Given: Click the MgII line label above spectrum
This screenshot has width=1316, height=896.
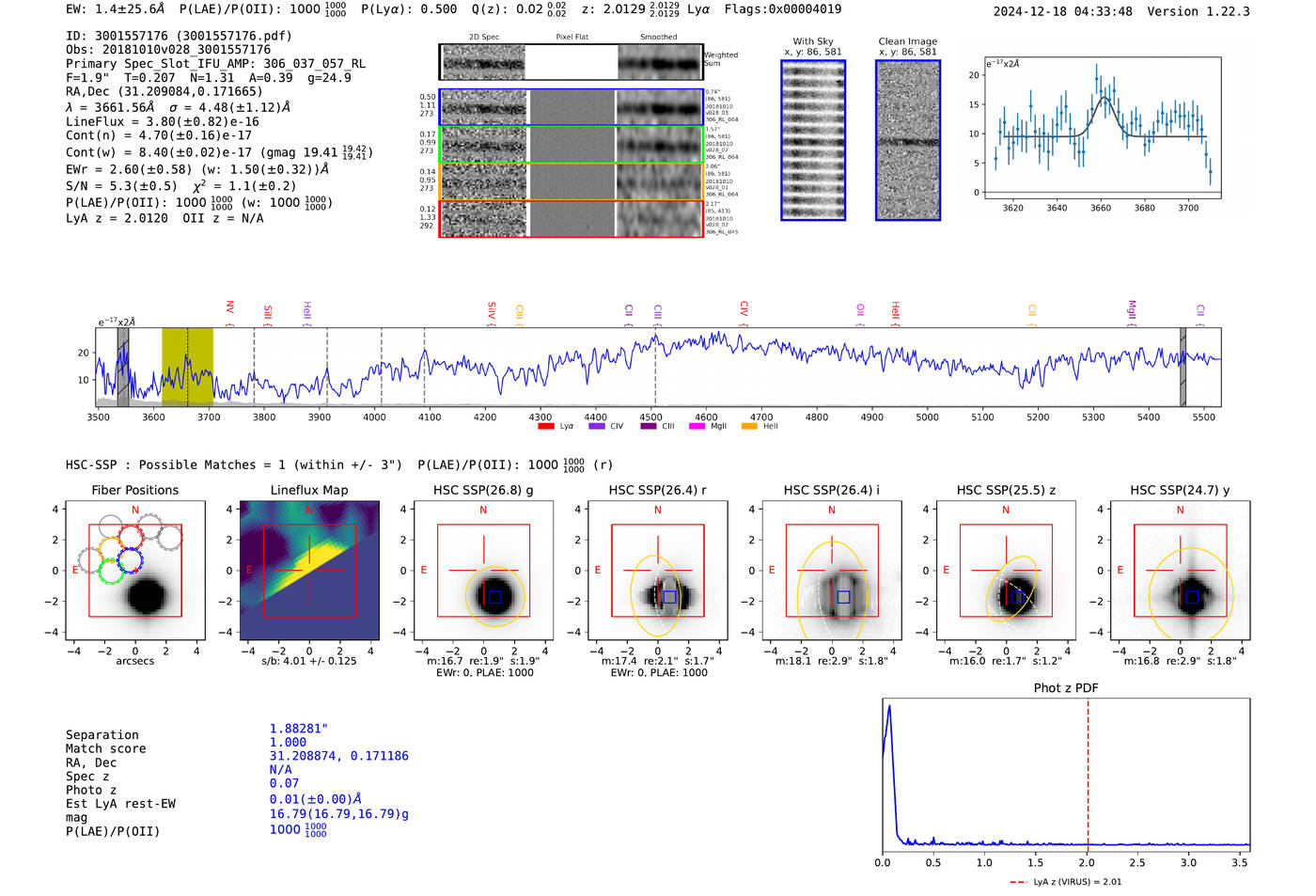Looking at the screenshot, I should pyautogui.click(x=1132, y=310).
